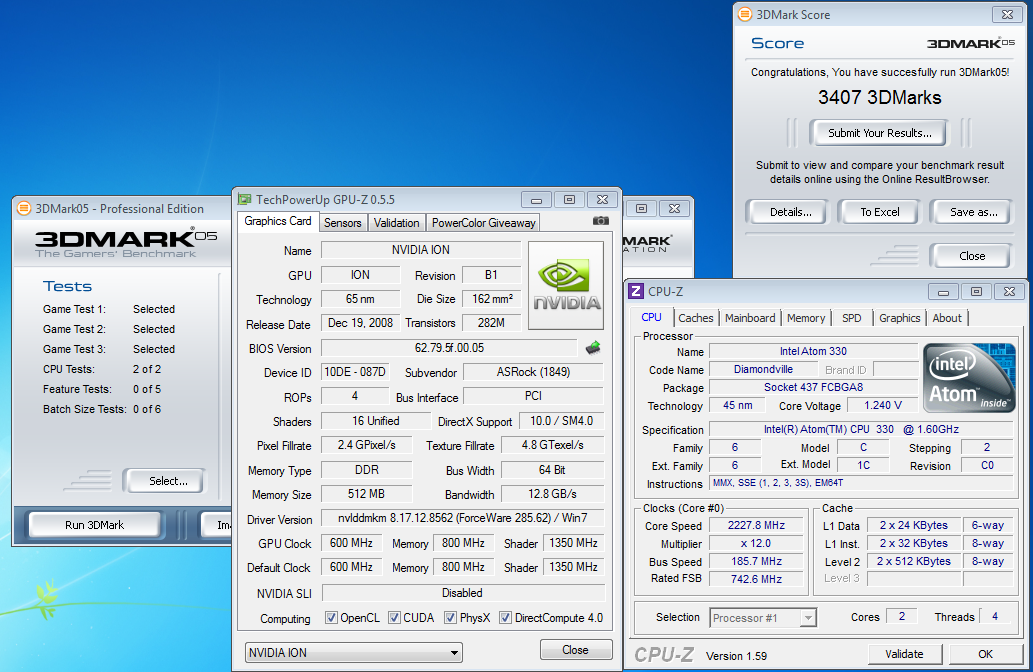Close the 3DMark Score window with X

pos(1007,14)
